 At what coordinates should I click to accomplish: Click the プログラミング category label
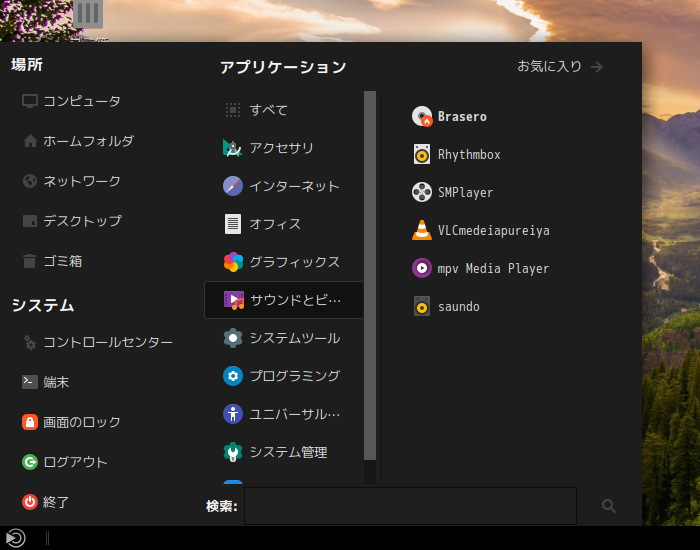click(295, 376)
